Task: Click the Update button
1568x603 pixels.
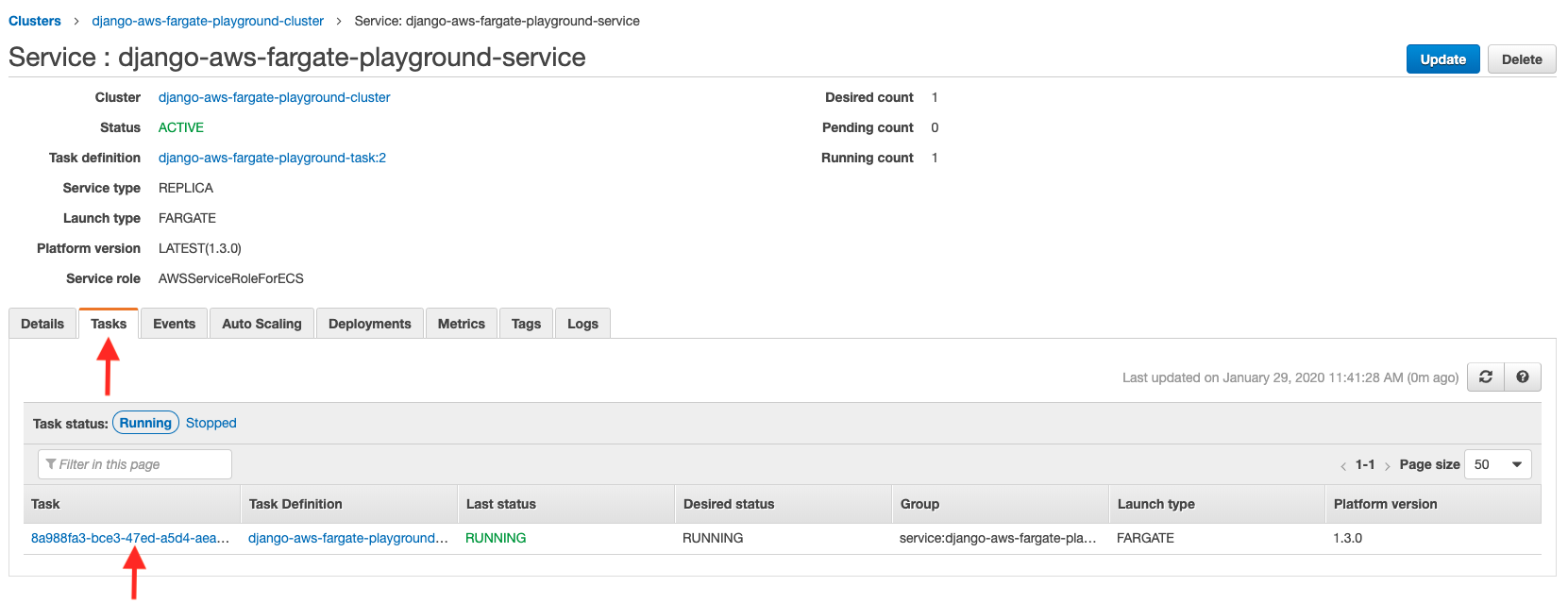Action: (x=1442, y=59)
